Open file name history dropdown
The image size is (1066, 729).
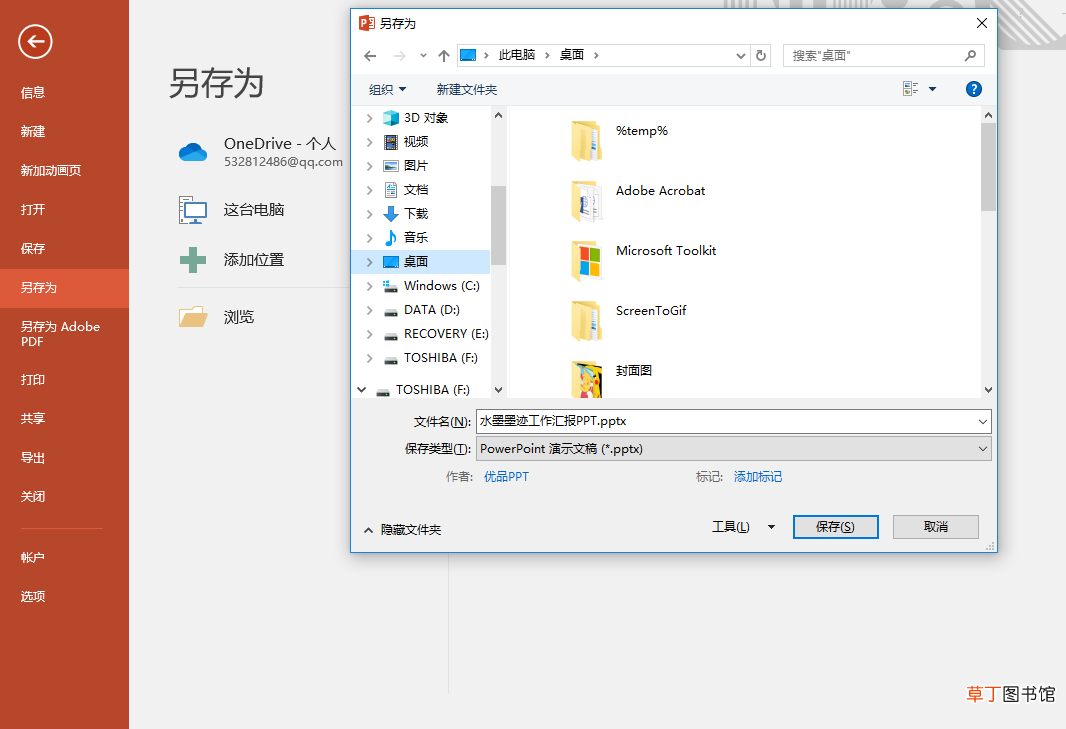(982, 422)
